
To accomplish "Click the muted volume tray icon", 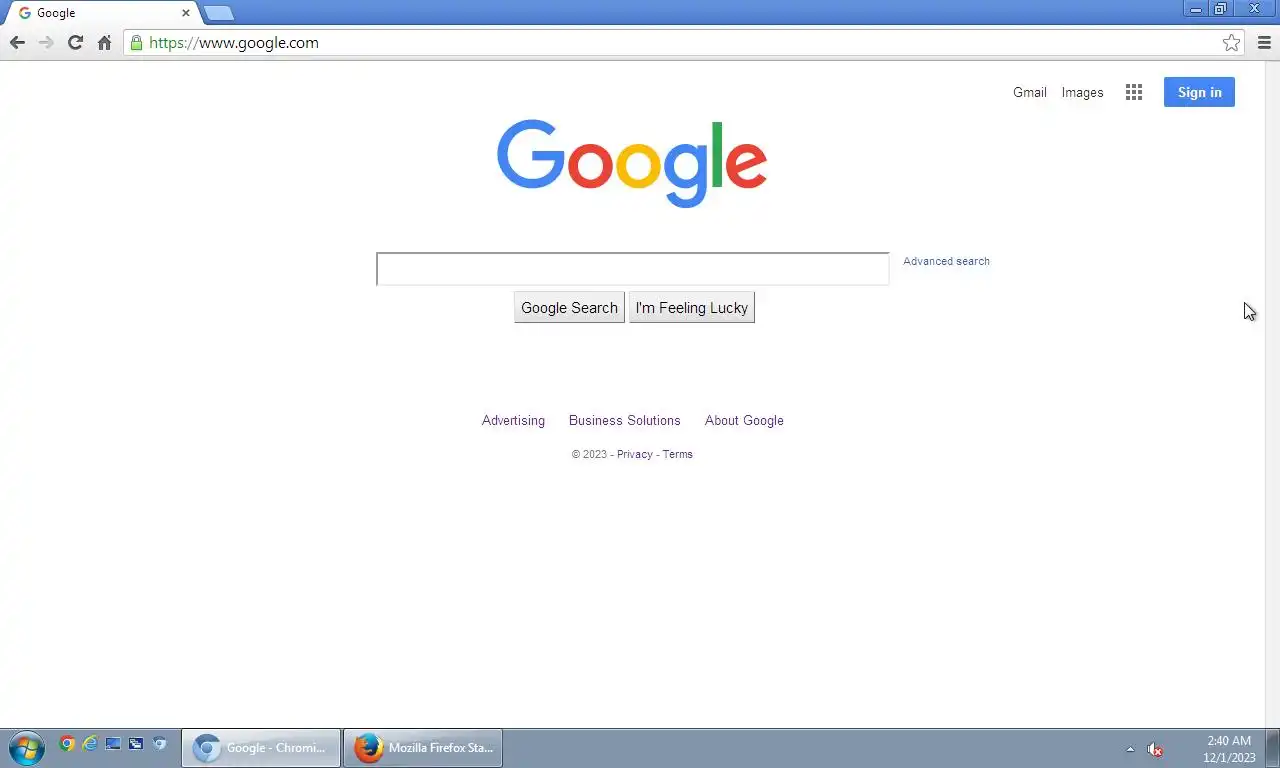I will pyautogui.click(x=1155, y=749).
